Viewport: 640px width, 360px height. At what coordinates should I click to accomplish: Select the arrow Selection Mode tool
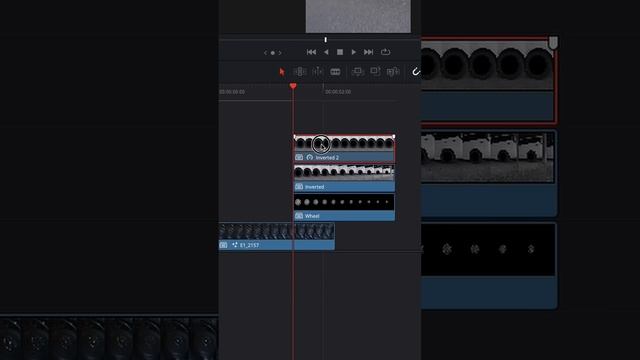coord(282,72)
